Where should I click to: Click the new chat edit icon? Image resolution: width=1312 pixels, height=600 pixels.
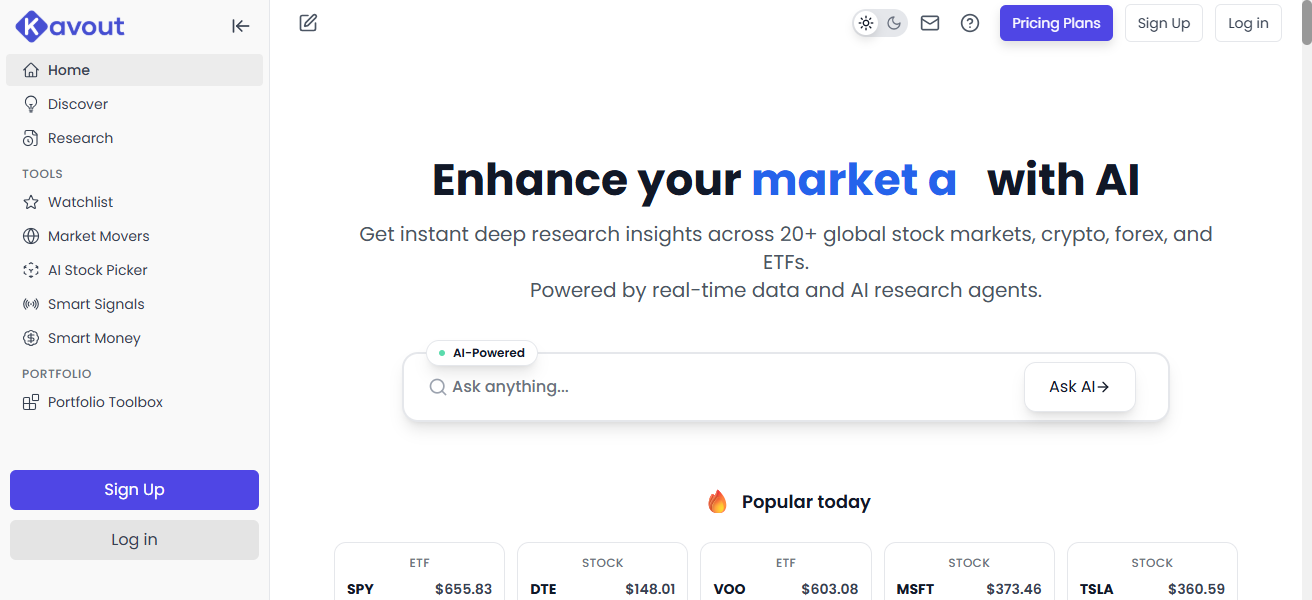tap(308, 23)
